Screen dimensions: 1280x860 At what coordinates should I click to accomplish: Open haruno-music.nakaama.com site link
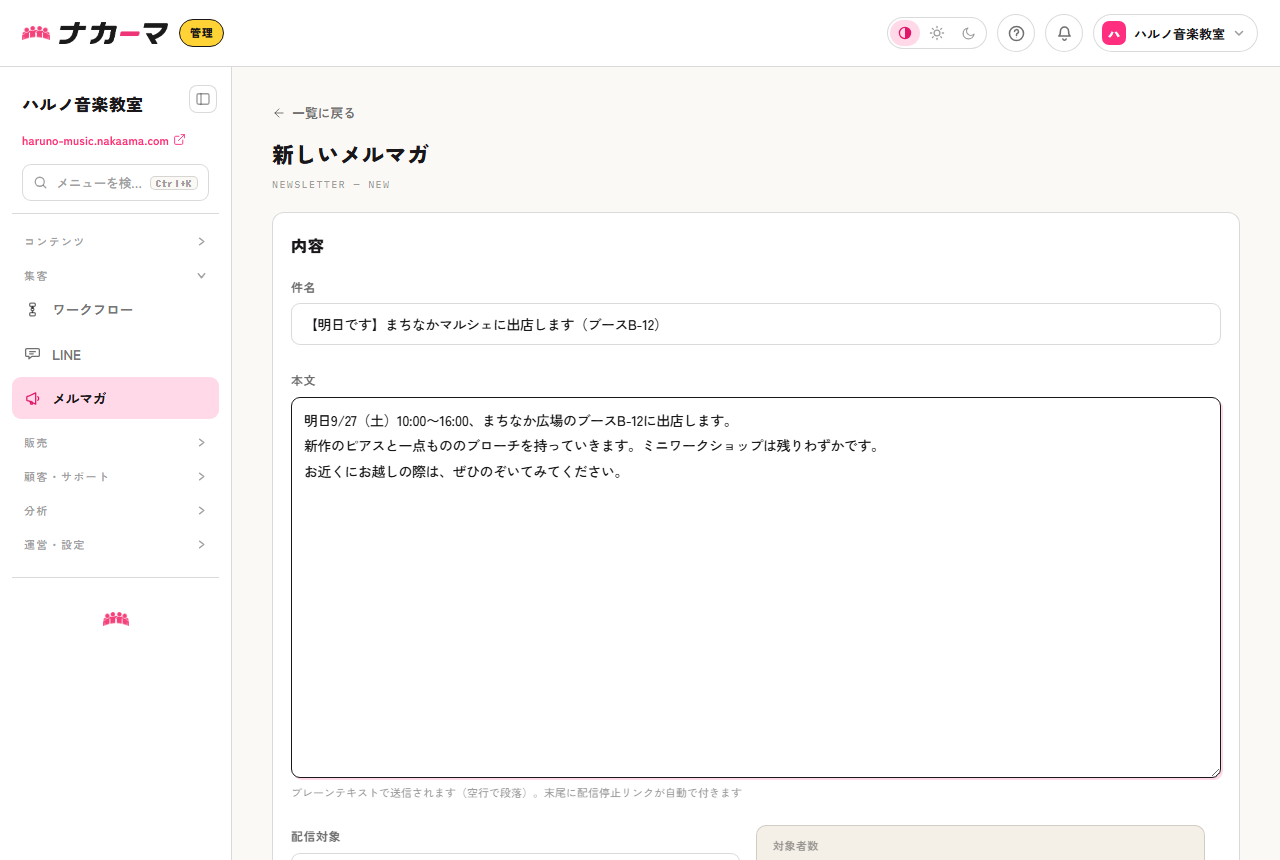(103, 141)
